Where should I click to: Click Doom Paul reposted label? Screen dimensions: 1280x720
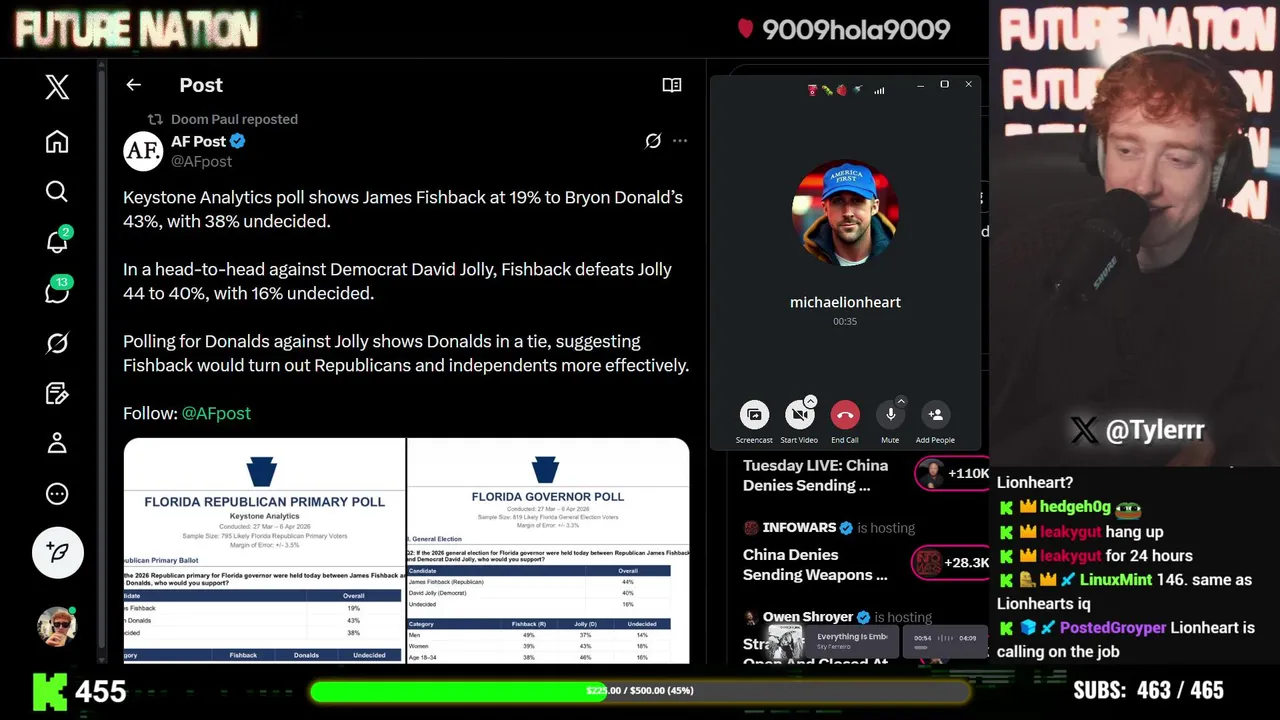tap(234, 119)
